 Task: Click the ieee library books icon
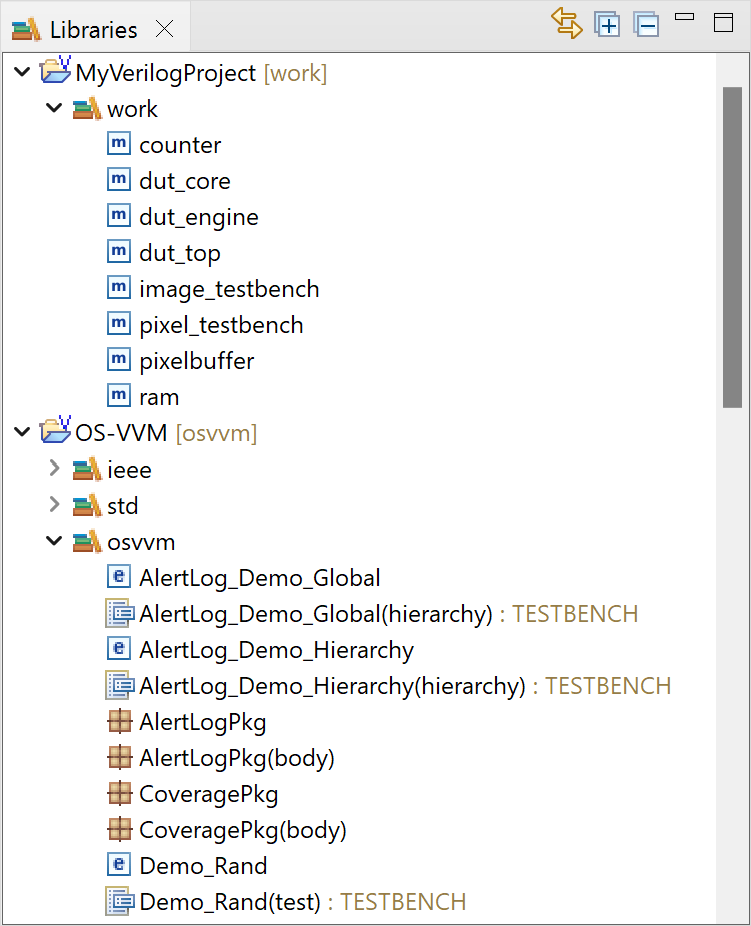87,470
